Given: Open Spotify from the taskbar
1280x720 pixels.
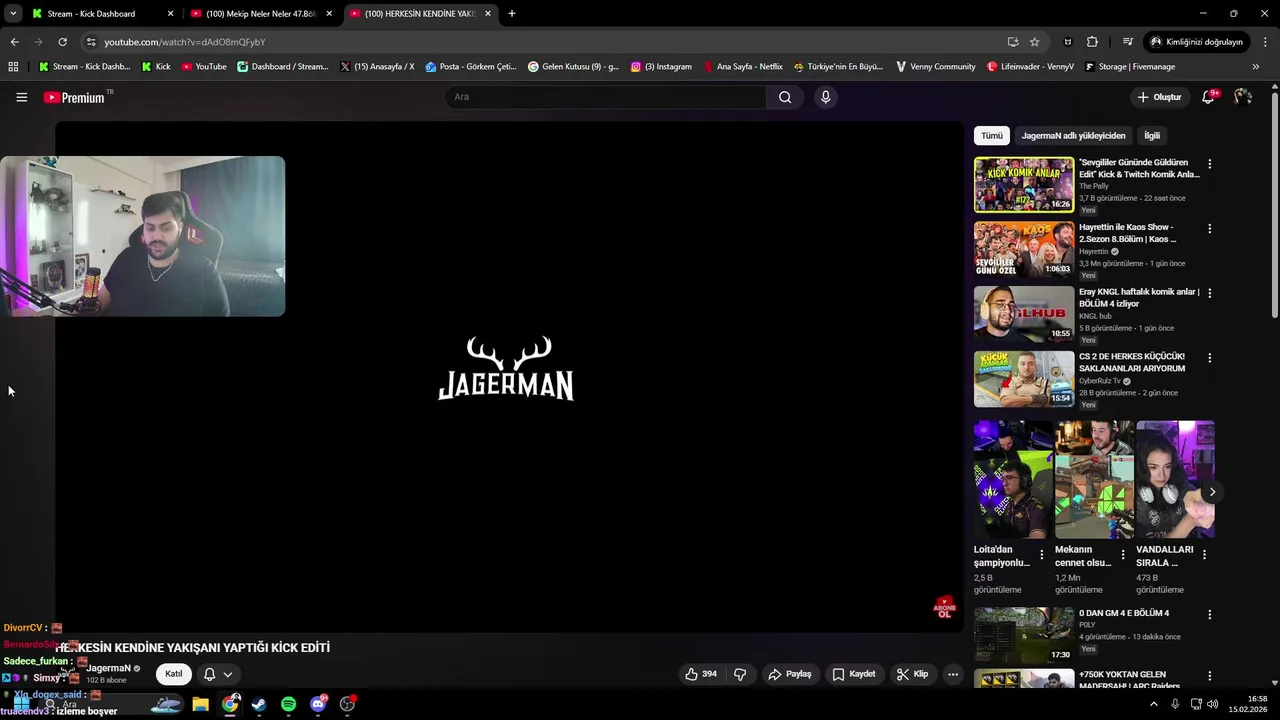Looking at the screenshot, I should pyautogui.click(x=288, y=704).
